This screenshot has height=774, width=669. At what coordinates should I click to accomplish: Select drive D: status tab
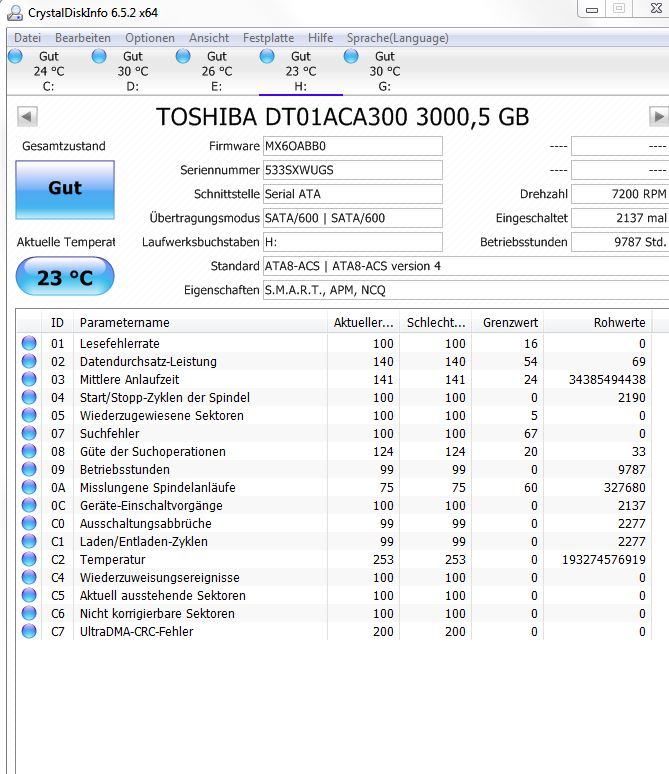click(132, 71)
